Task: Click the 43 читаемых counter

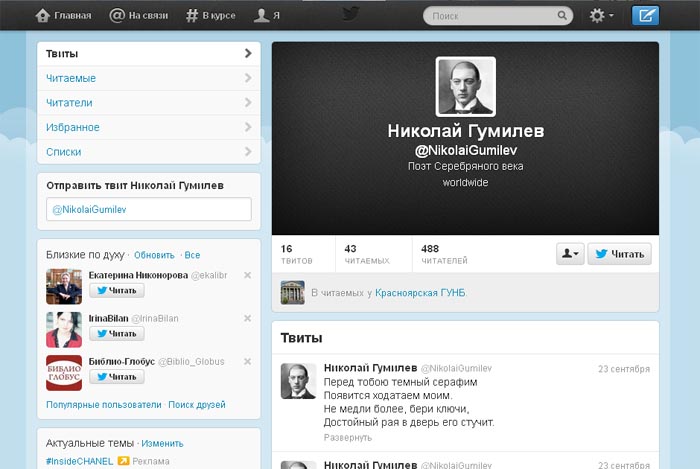Action: (367, 254)
